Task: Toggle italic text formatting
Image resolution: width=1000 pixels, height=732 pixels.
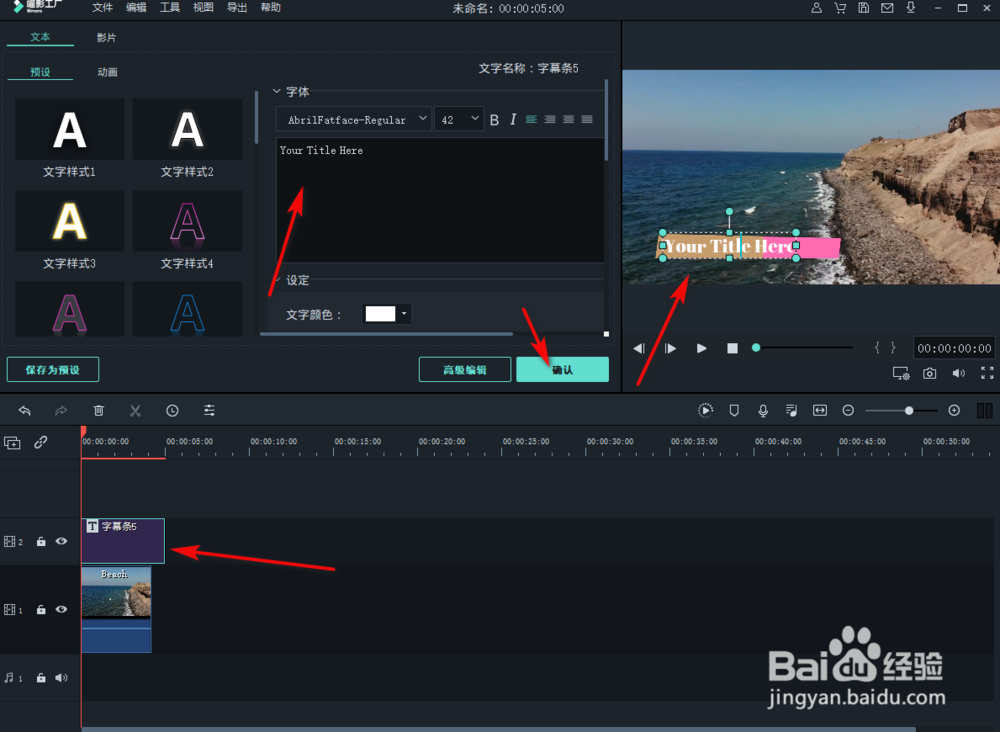Action: (513, 120)
